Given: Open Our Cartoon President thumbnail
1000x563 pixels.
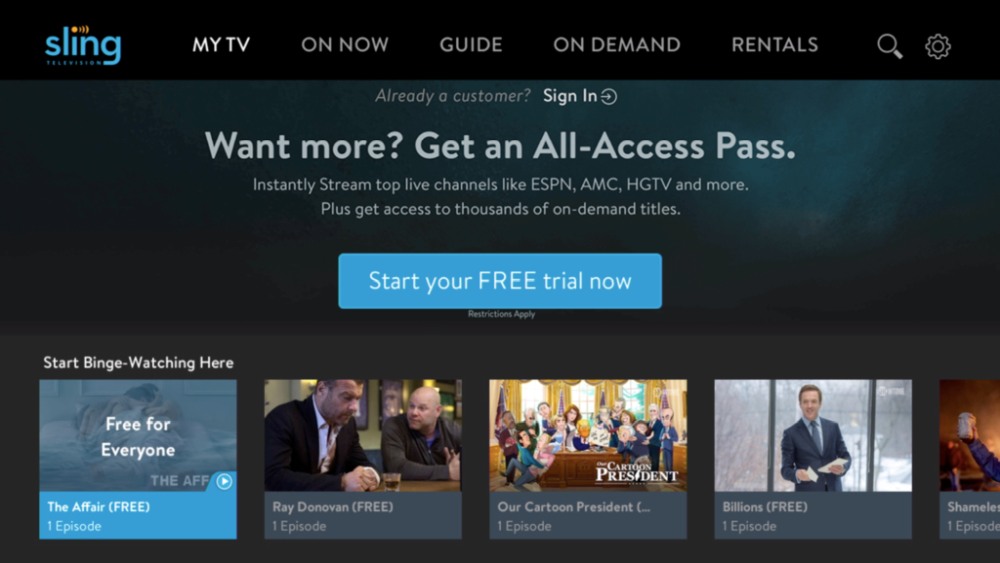Looking at the screenshot, I should click(x=588, y=435).
